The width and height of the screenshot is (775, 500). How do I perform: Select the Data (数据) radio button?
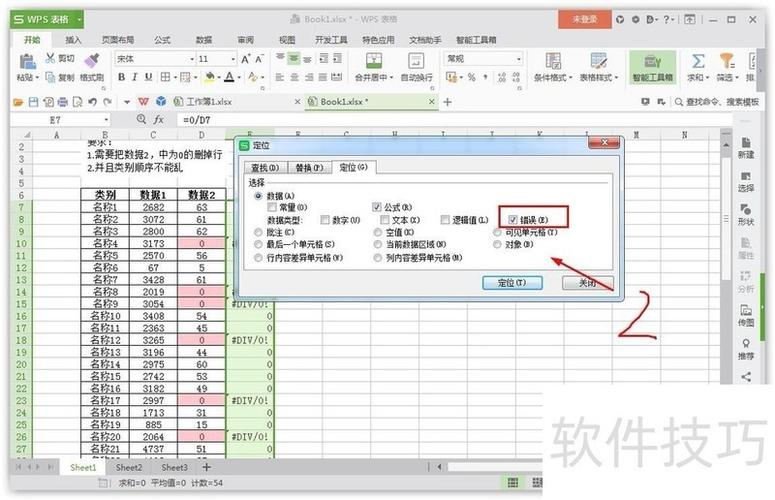click(x=258, y=196)
